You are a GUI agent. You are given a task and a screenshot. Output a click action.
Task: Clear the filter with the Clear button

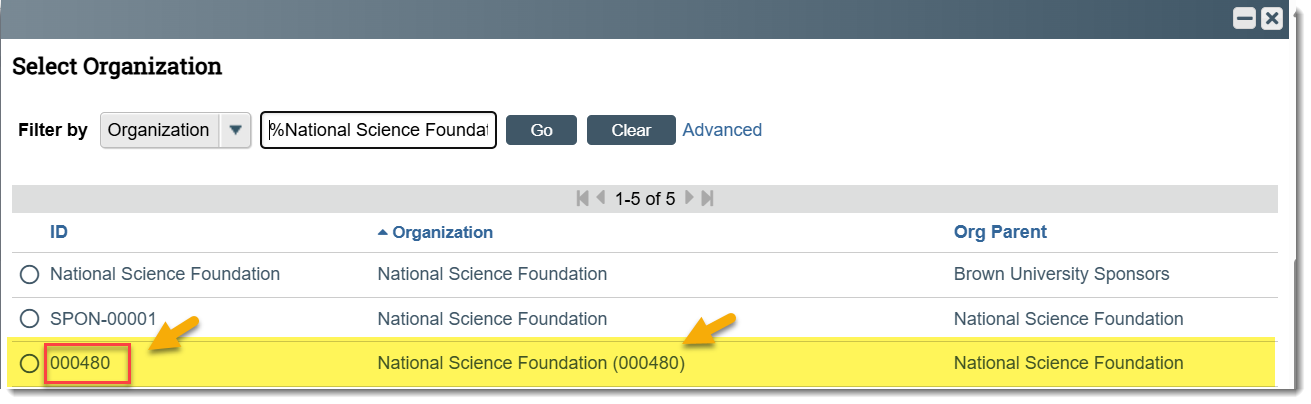[631, 130]
